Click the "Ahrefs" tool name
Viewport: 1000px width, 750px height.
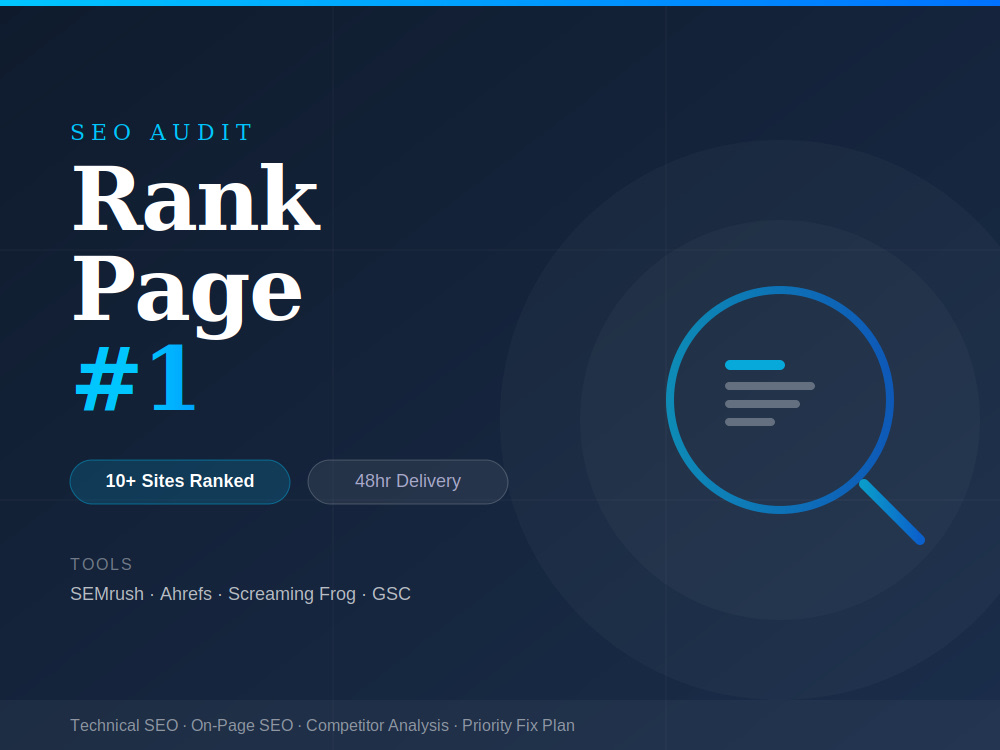pyautogui.click(x=186, y=594)
